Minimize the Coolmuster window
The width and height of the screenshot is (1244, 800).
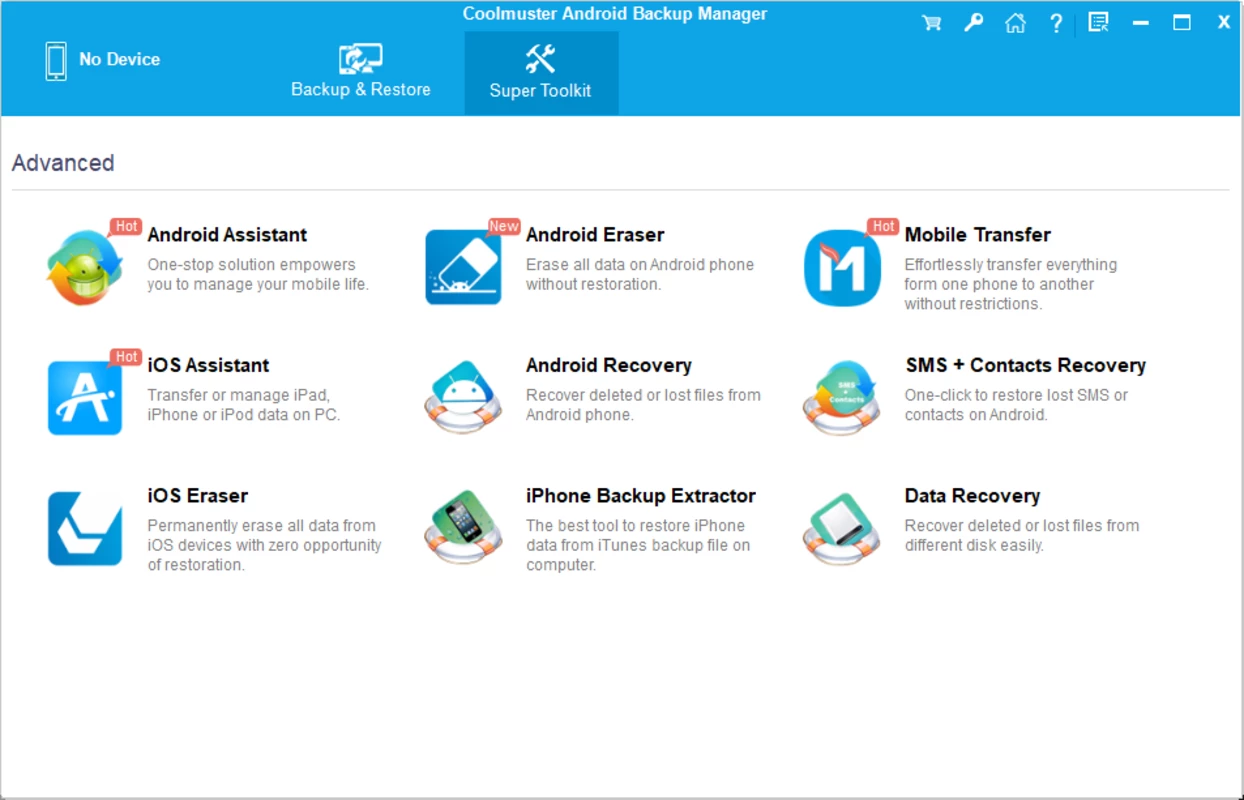coord(1140,23)
